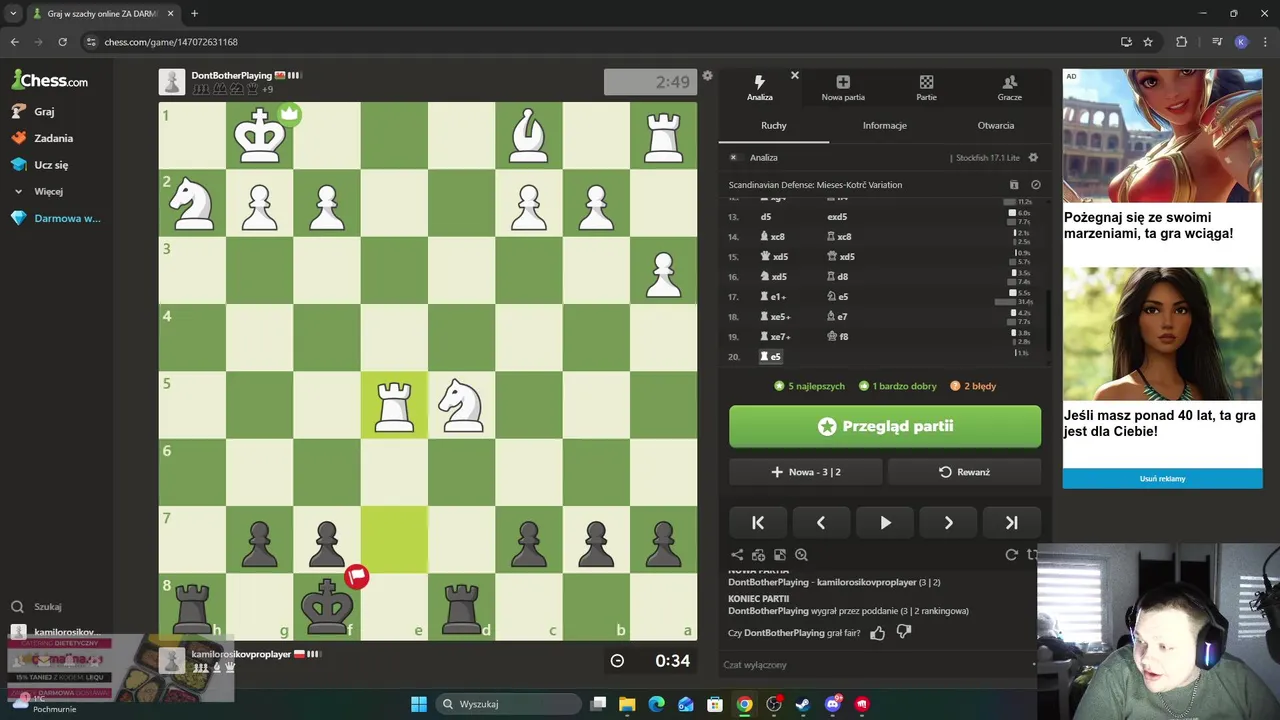Open the Windows Start menu
The height and width of the screenshot is (720, 1280).
click(x=419, y=704)
